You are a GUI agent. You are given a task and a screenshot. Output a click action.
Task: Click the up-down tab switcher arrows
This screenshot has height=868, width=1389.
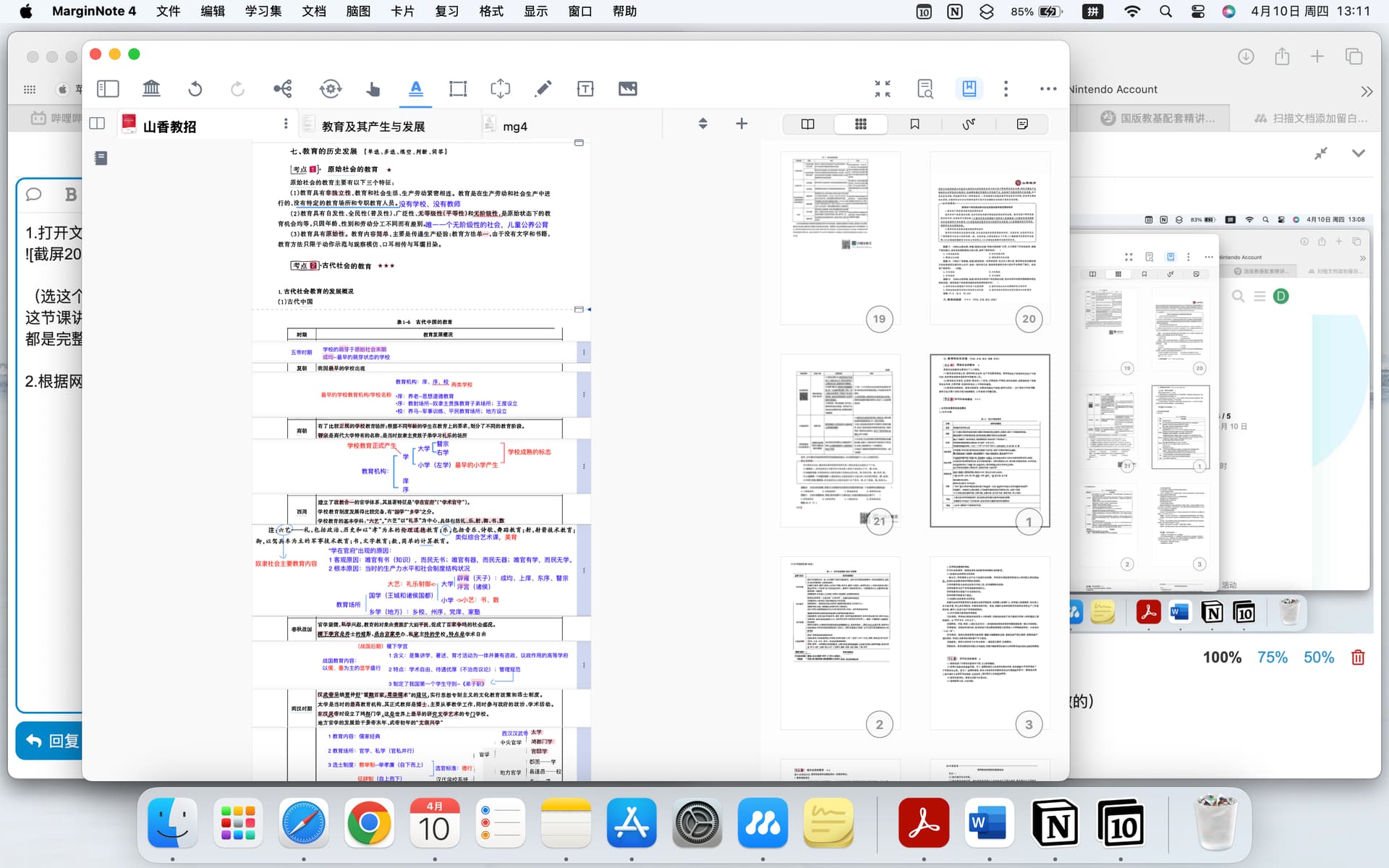point(702,124)
